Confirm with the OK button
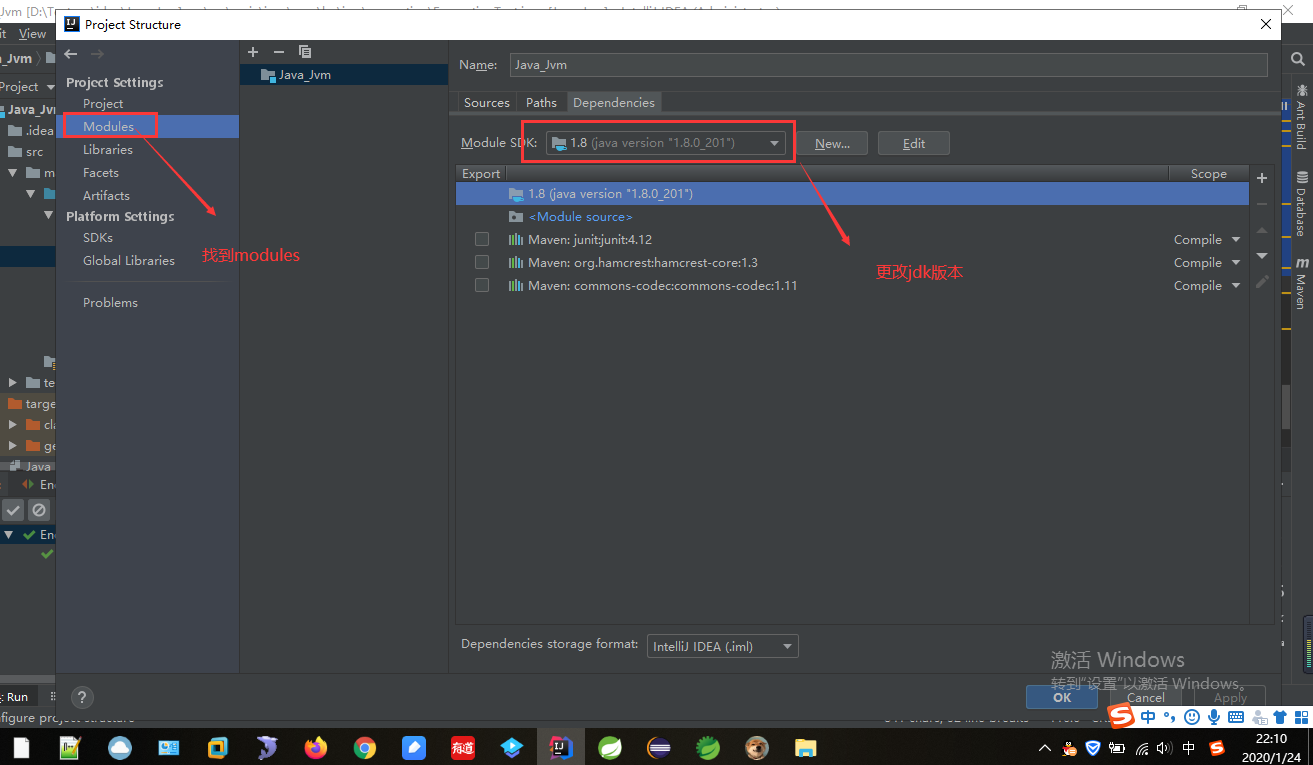Image resolution: width=1313 pixels, height=765 pixels. pos(1062,697)
